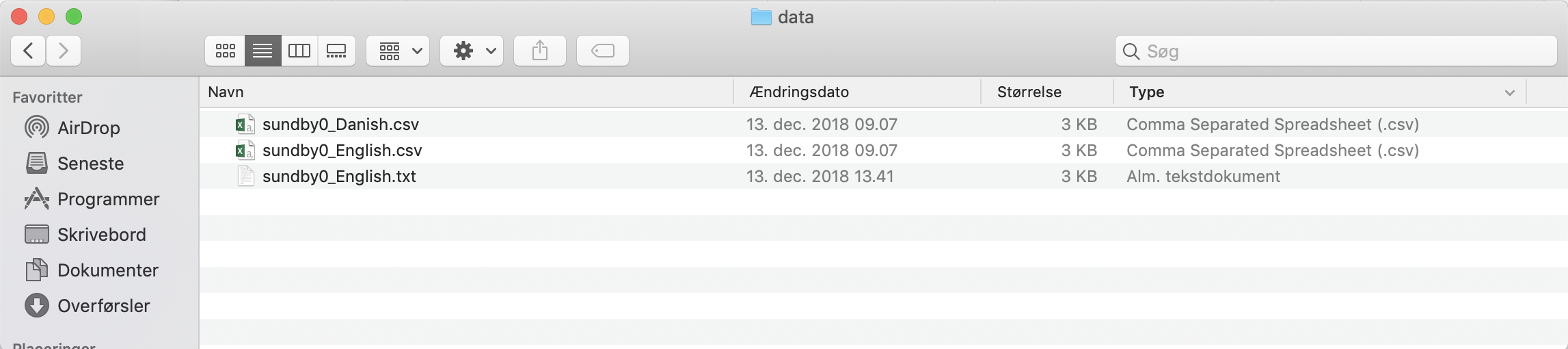Go back to previous folder
This screenshot has height=349, width=1568.
(29, 51)
